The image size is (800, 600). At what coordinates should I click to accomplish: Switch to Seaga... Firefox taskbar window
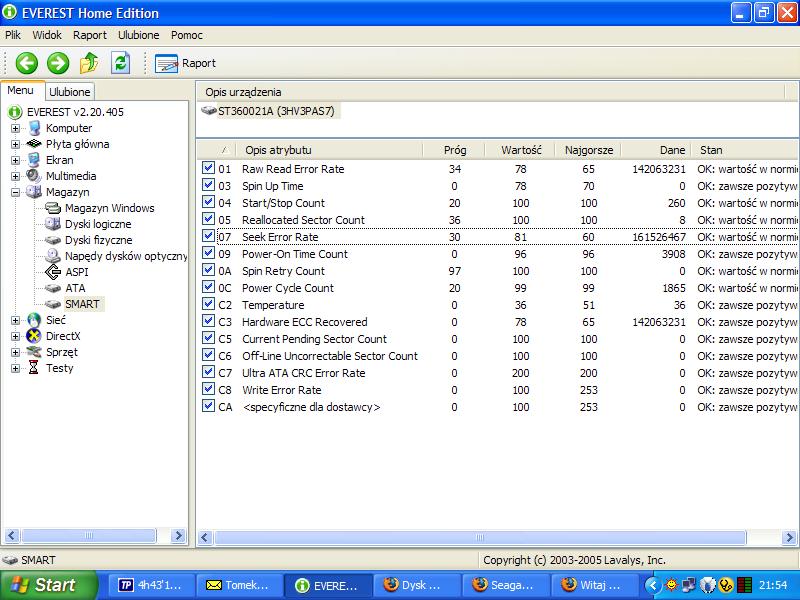506,585
